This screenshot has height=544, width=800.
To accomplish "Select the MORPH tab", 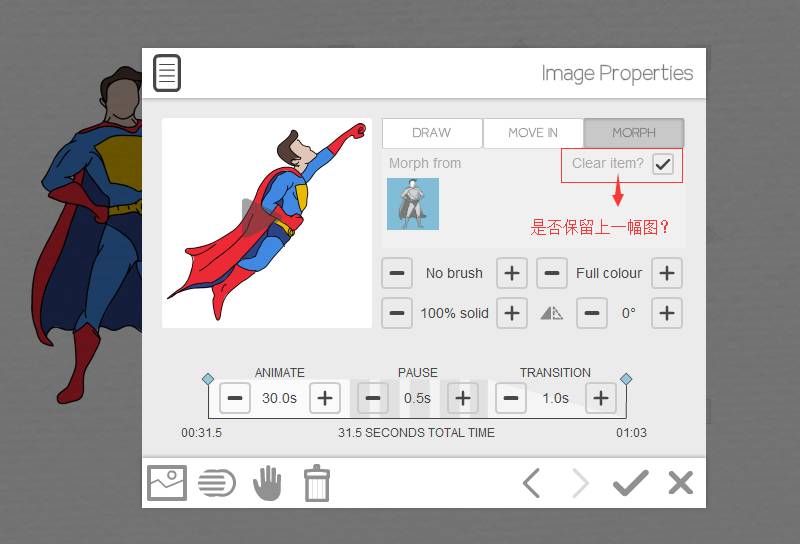I will pyautogui.click(x=634, y=133).
